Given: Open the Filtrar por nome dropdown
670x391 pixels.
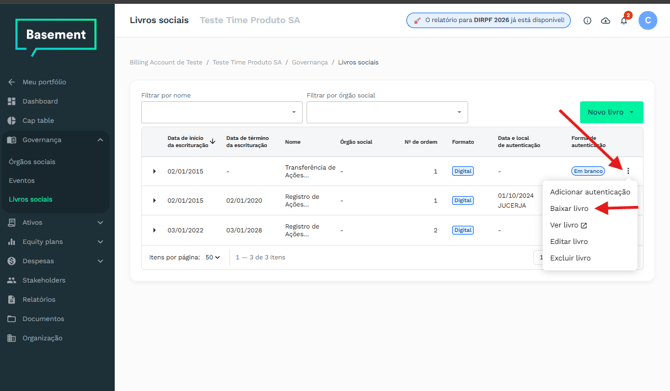Looking at the screenshot, I should 222,112.
